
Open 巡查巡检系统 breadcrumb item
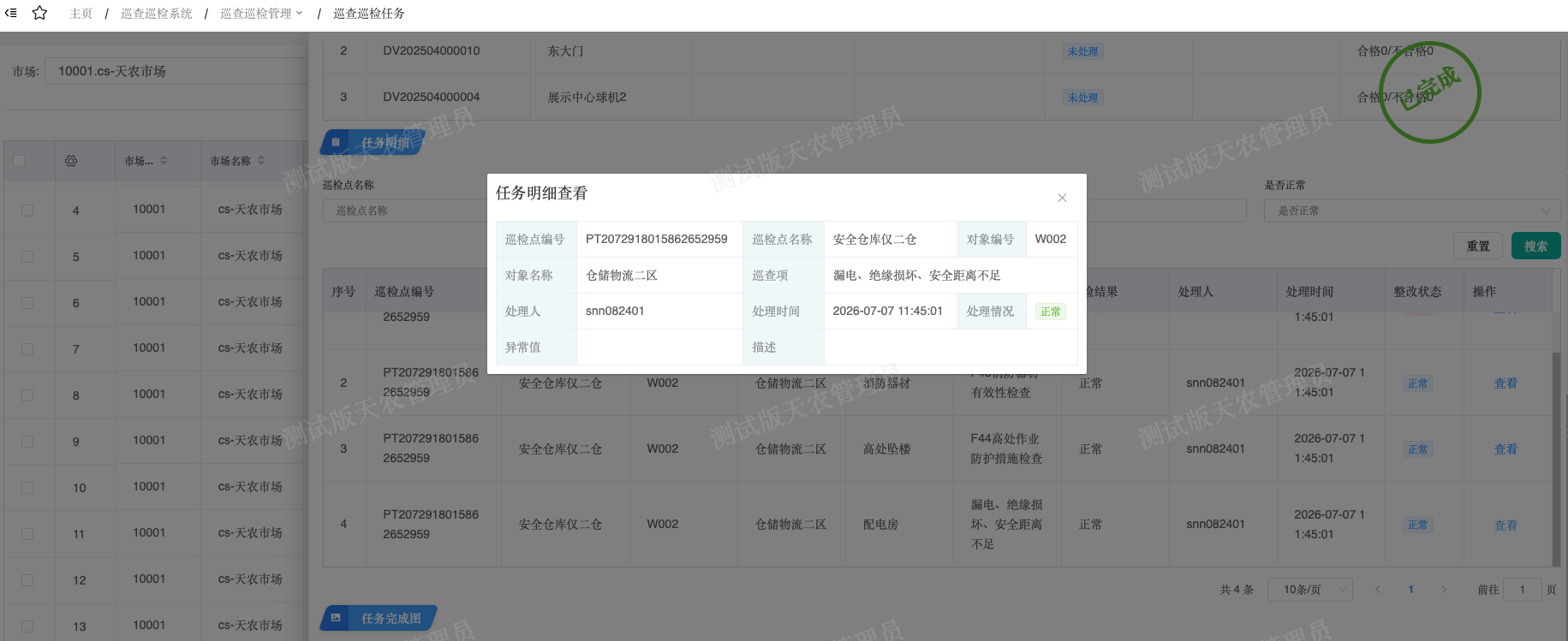[157, 14]
